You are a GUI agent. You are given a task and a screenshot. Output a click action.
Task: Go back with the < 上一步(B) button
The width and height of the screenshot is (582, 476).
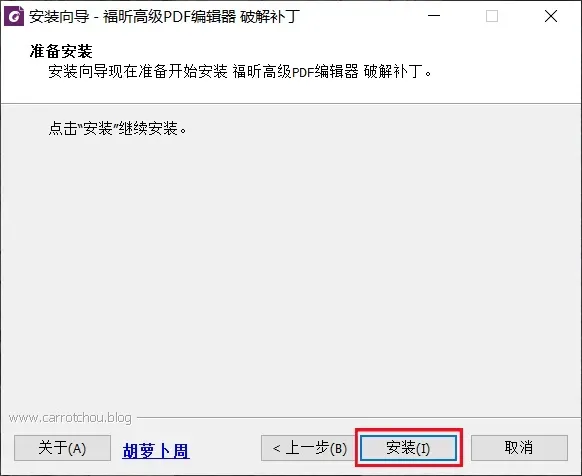click(308, 448)
